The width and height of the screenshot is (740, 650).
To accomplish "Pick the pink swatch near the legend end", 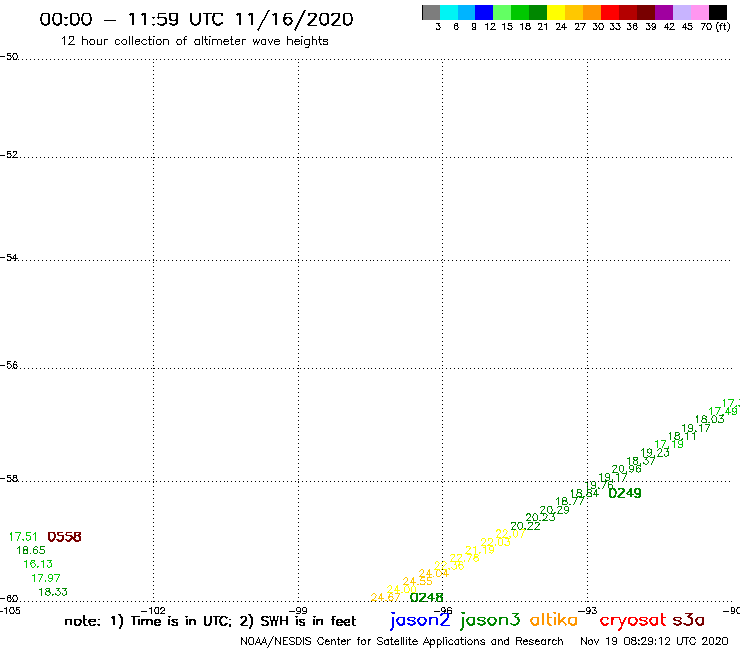I will point(699,12).
